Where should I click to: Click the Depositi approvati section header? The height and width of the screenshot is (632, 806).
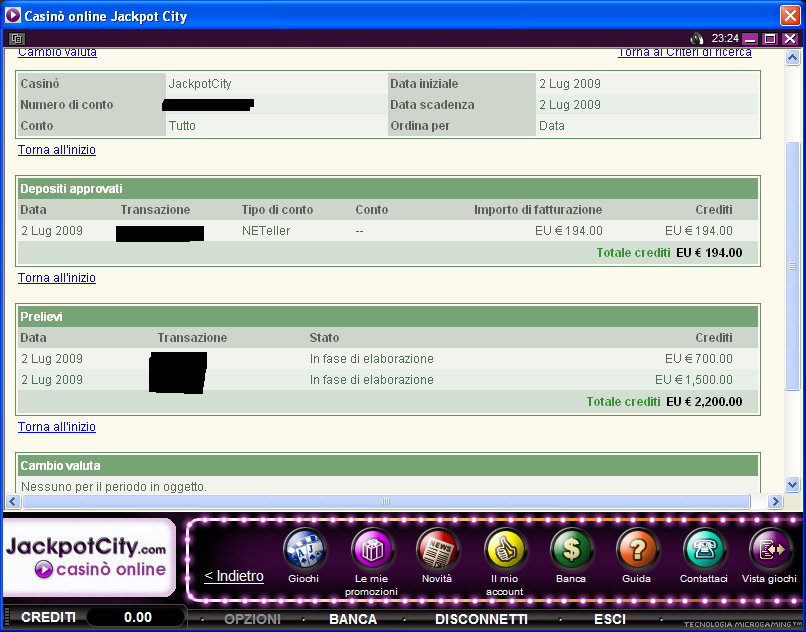coord(388,189)
